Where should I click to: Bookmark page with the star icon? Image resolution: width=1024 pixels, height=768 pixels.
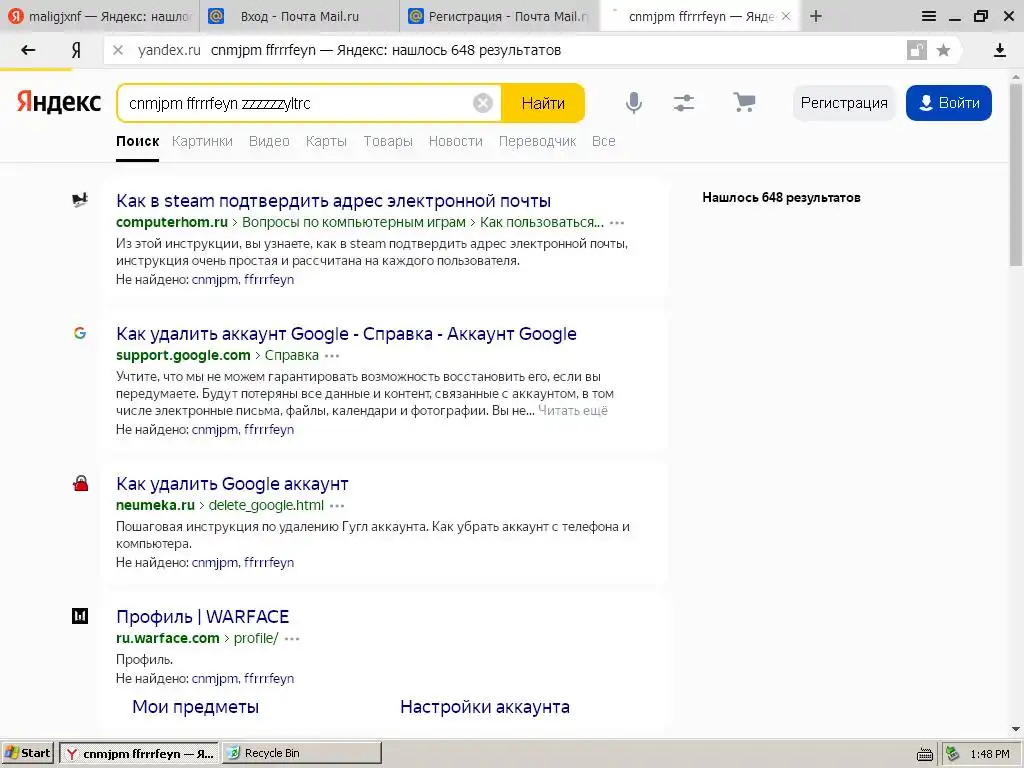point(943,50)
